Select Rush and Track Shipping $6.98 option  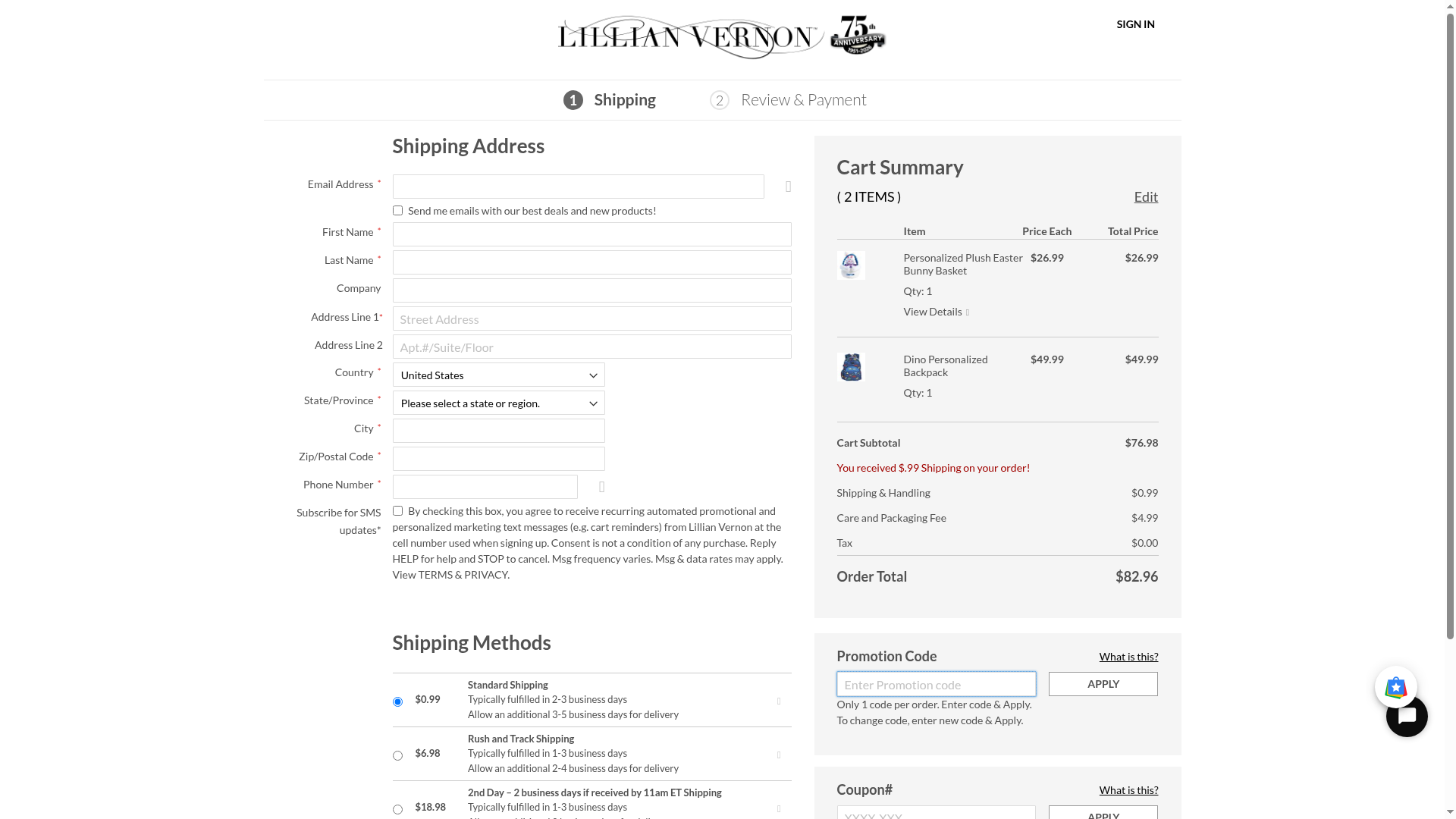(397, 756)
